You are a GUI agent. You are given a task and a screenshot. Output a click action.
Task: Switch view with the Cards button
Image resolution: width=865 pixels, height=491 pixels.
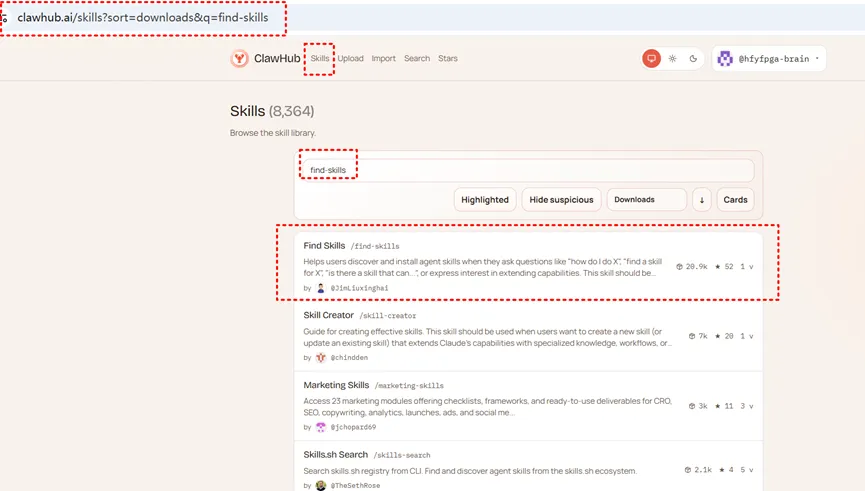click(x=735, y=200)
